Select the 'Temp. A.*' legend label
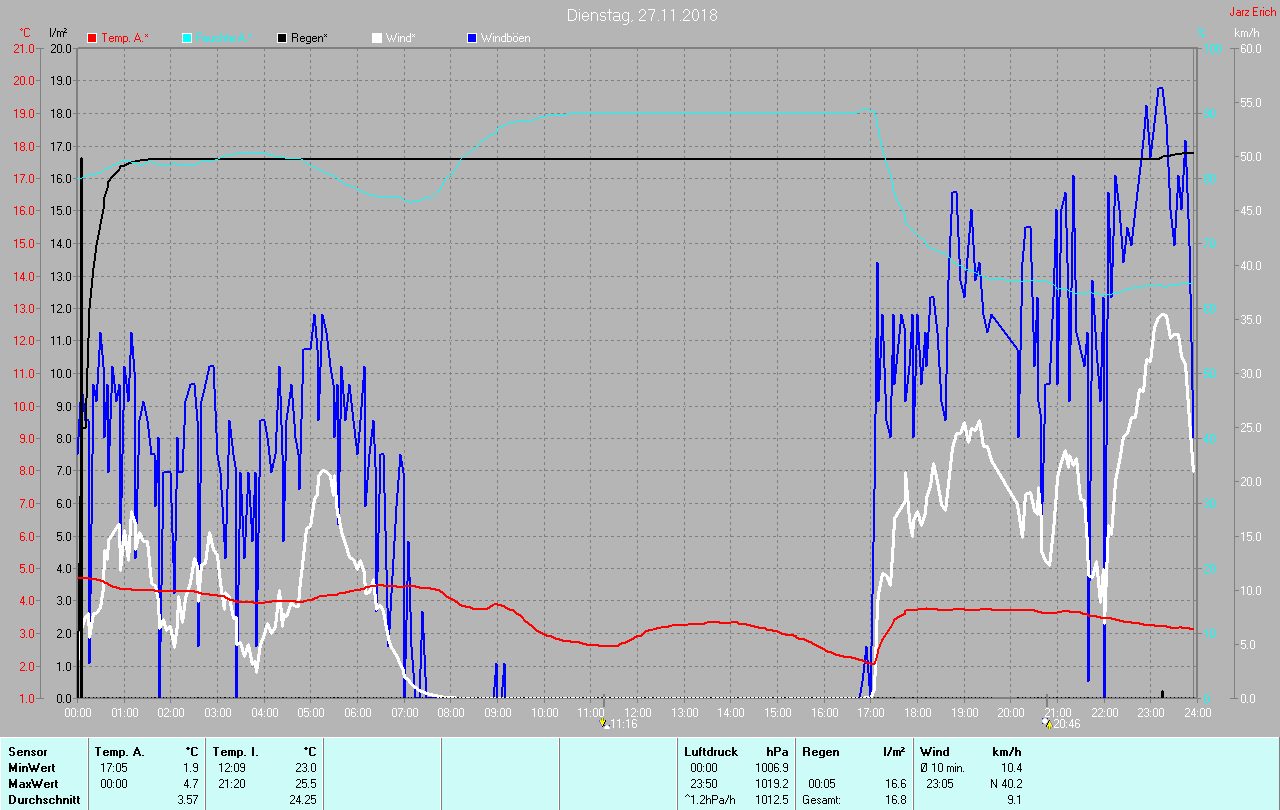1280x810 pixels. [x=124, y=38]
